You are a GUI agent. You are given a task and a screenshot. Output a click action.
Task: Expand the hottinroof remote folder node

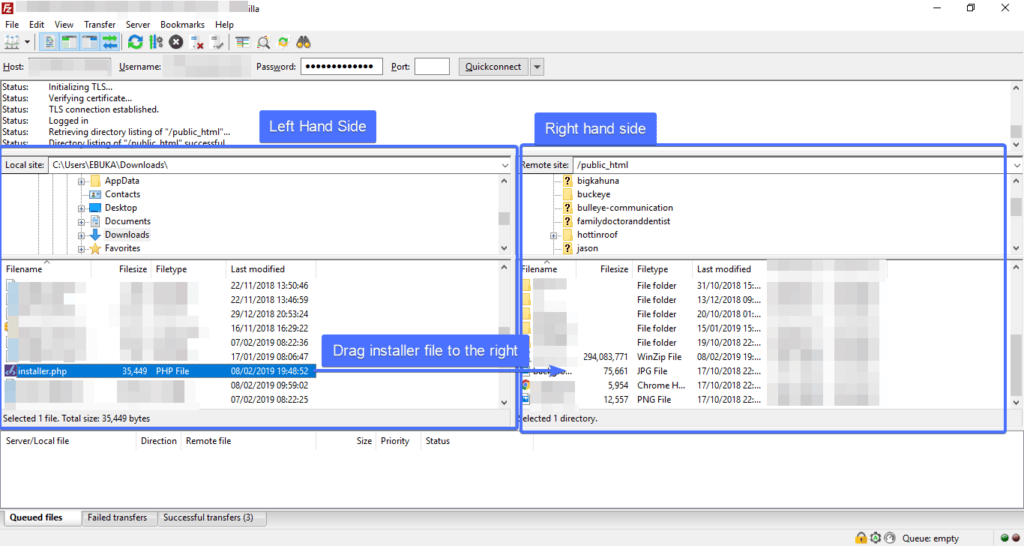point(553,235)
